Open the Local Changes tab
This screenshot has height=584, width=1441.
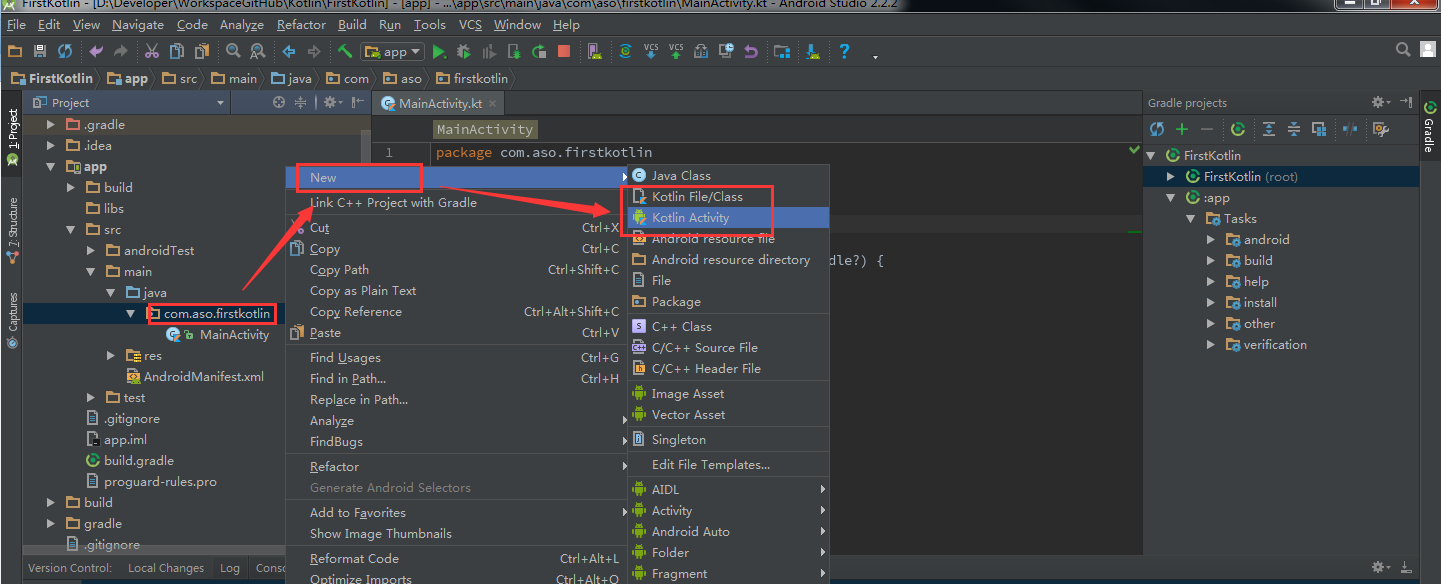(x=166, y=568)
